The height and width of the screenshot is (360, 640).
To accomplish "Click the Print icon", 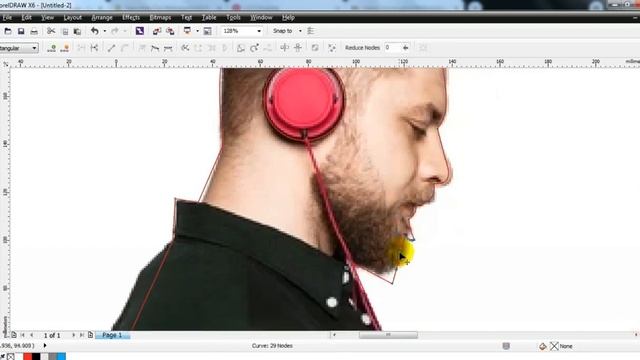I will point(34,31).
